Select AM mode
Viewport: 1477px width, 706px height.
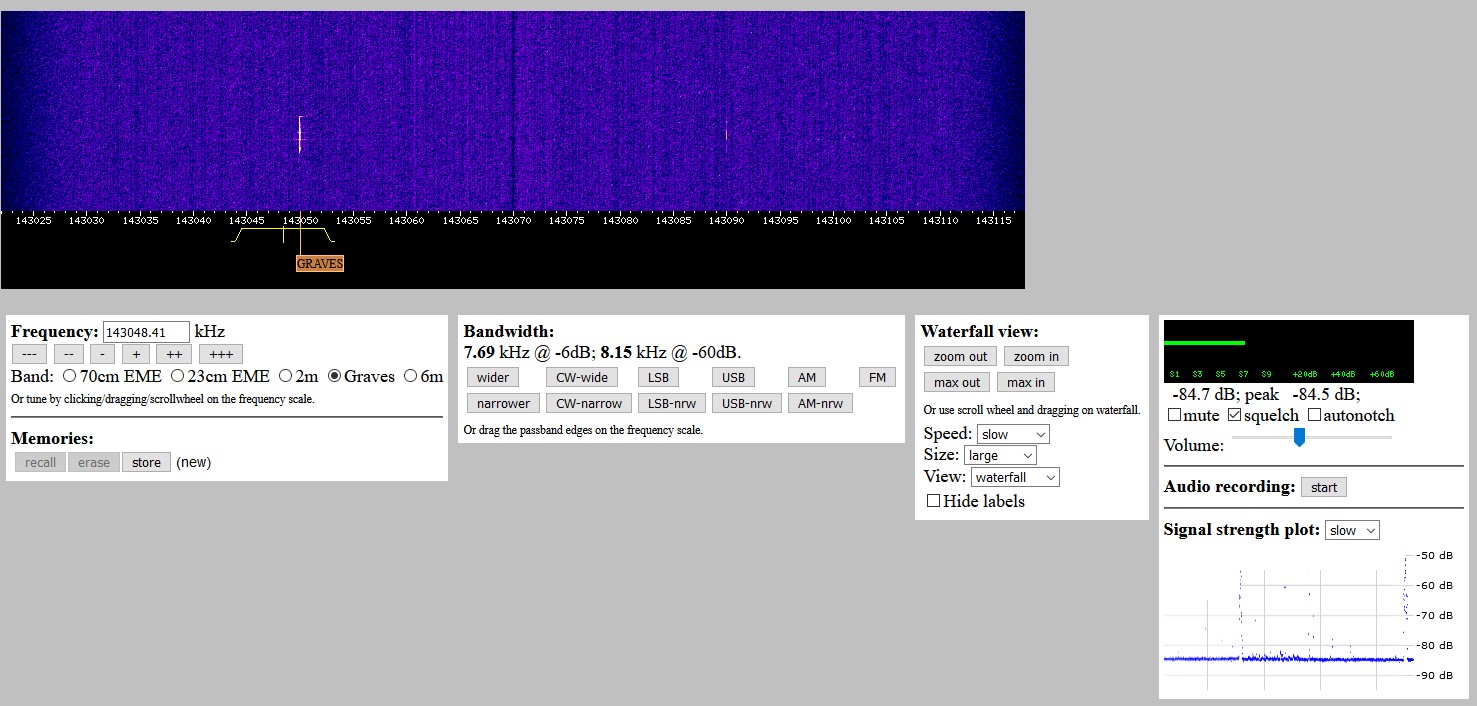pos(806,377)
